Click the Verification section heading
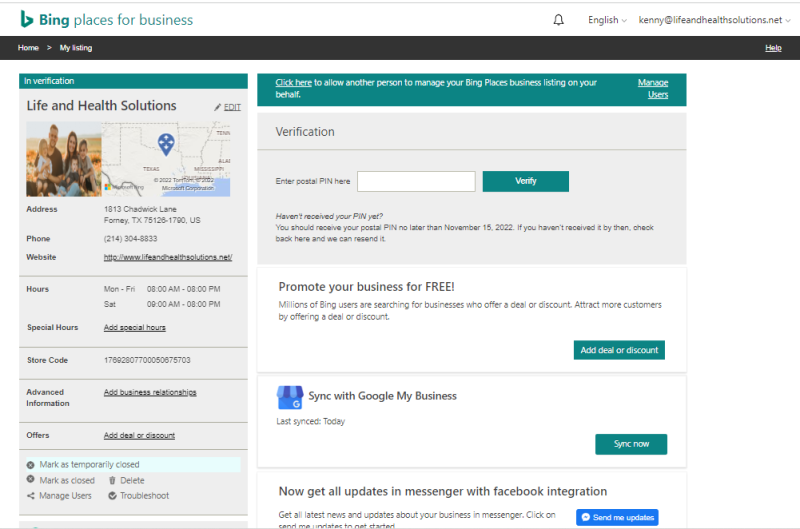This screenshot has height=529, width=800. (305, 132)
